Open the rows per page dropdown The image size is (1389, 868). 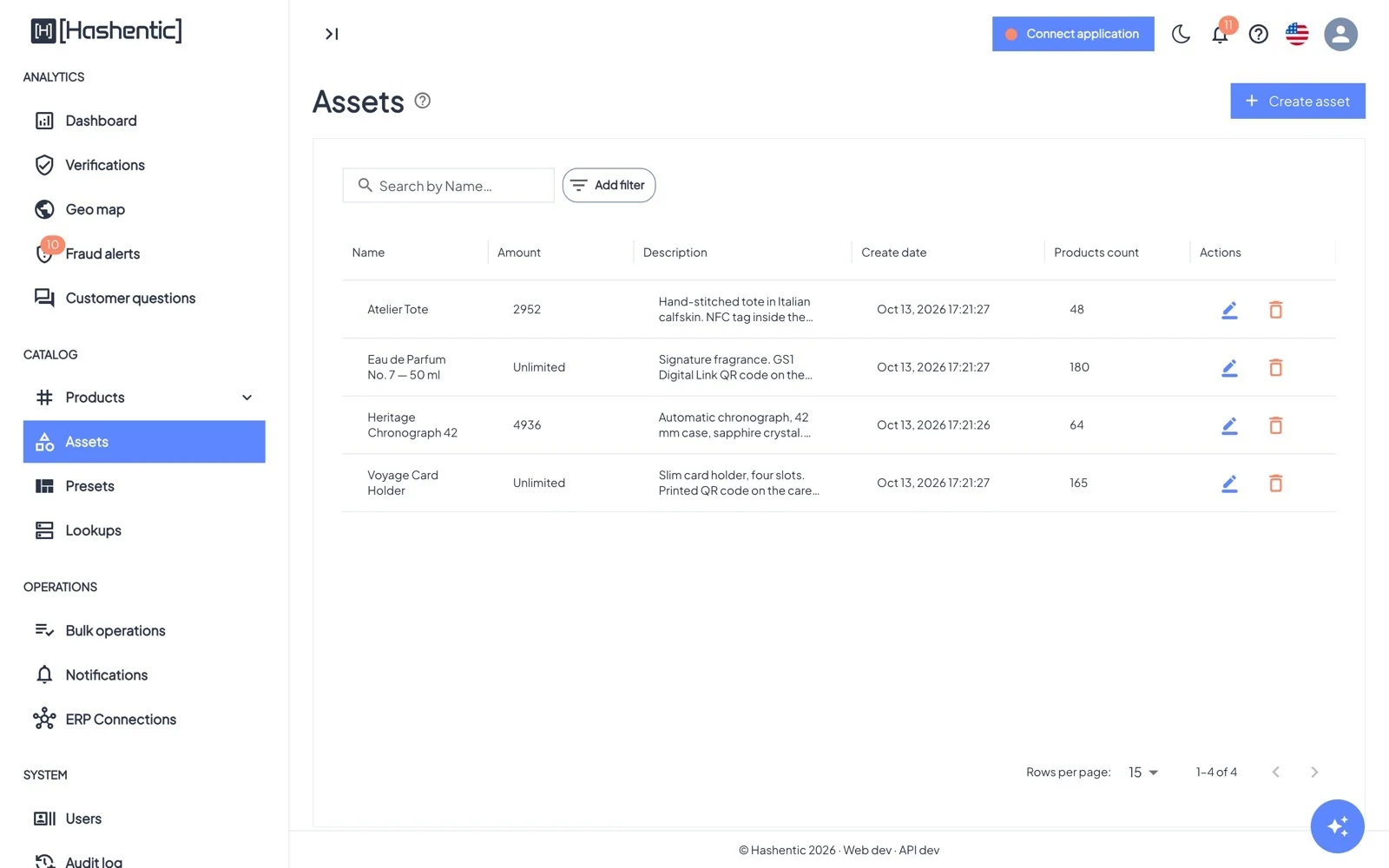pos(1143,773)
